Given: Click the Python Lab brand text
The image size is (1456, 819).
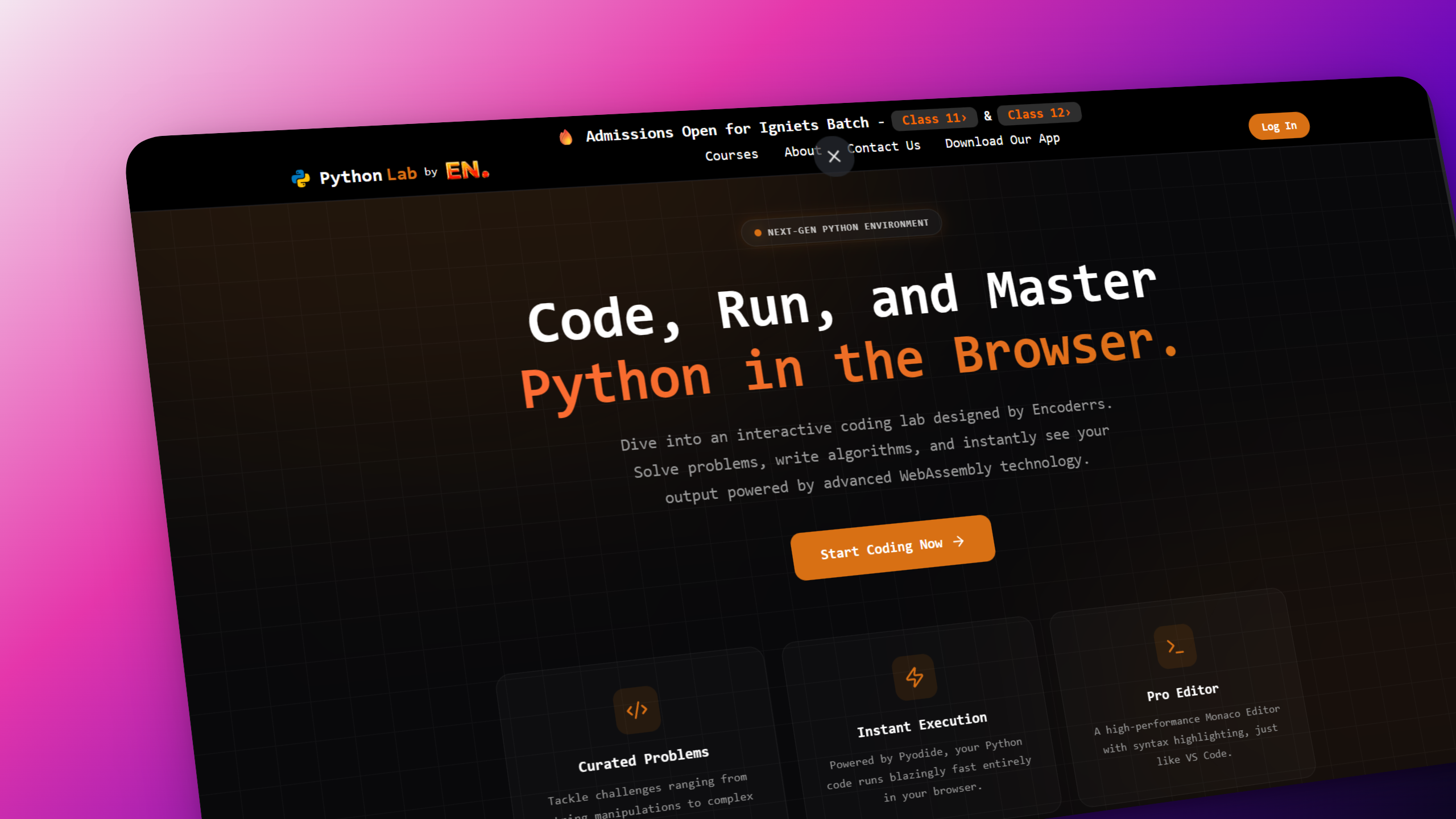Looking at the screenshot, I should pos(367,175).
